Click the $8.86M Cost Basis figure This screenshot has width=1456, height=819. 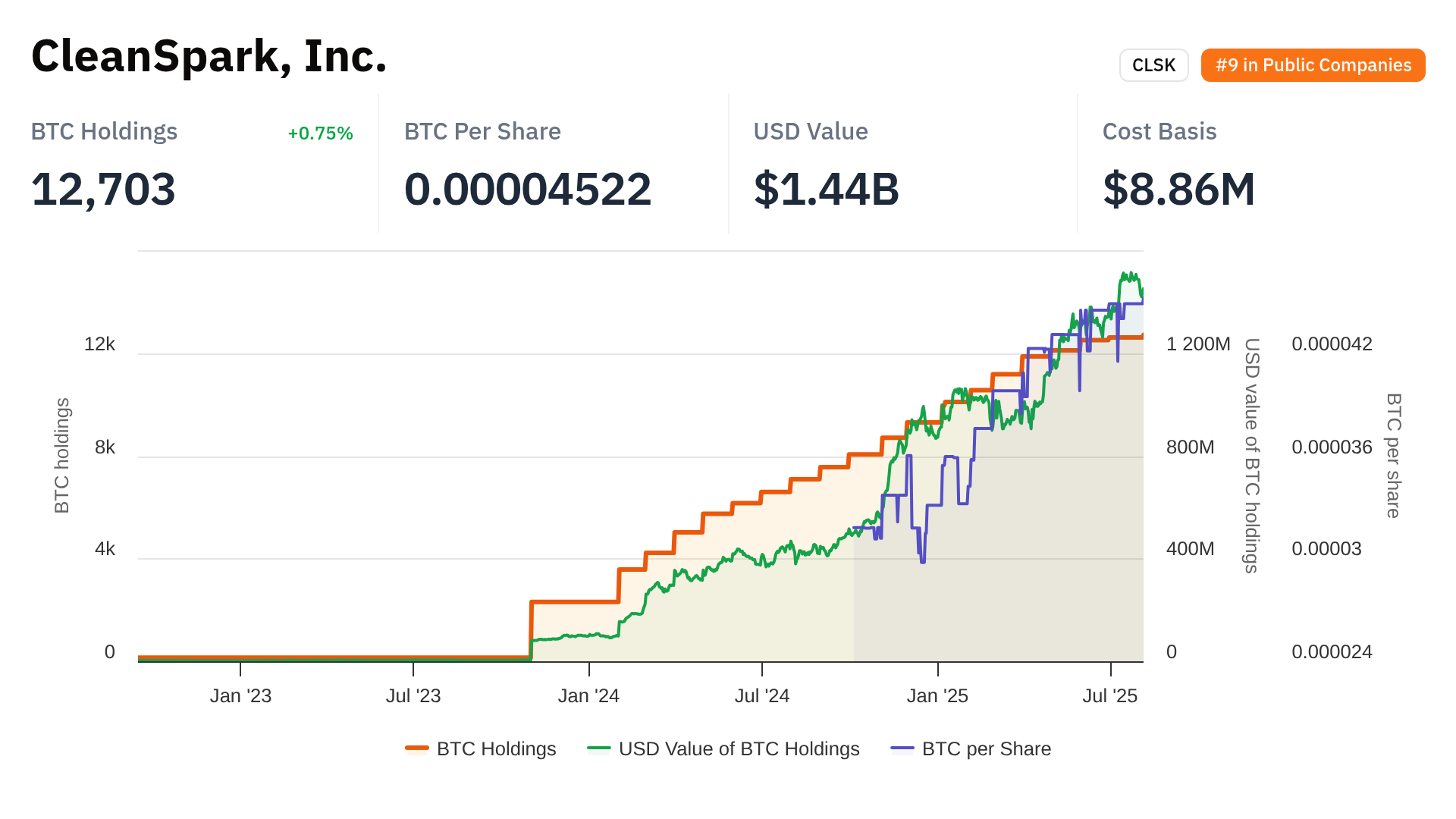coord(1179,189)
